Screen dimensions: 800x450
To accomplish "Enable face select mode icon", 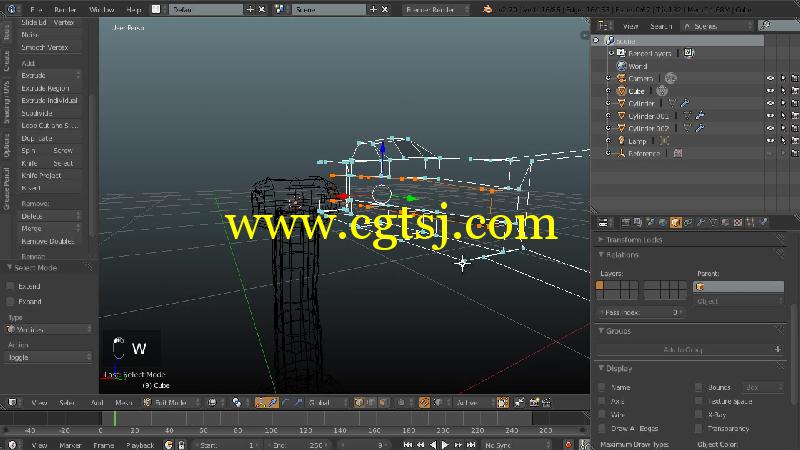I will pyautogui.click(x=383, y=403).
